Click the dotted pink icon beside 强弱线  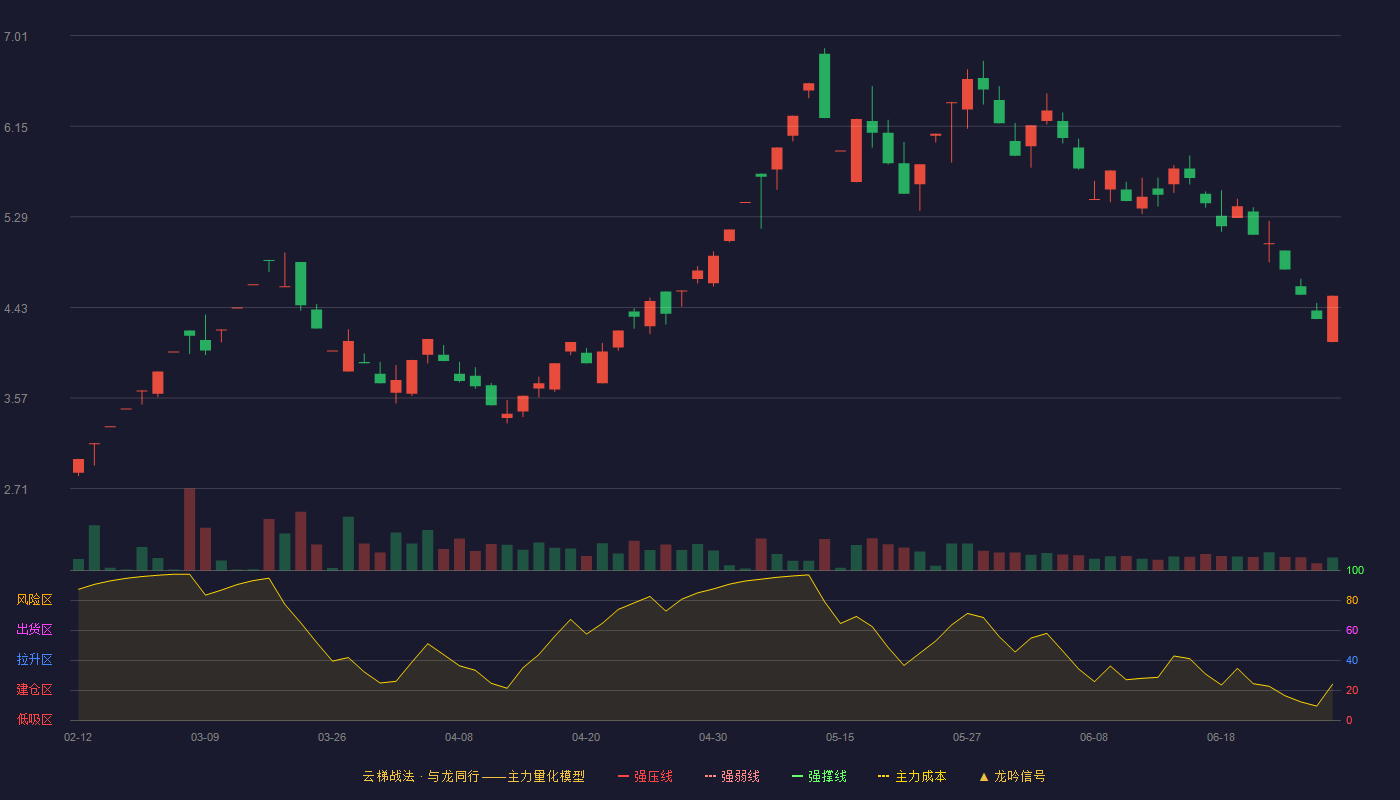point(711,776)
